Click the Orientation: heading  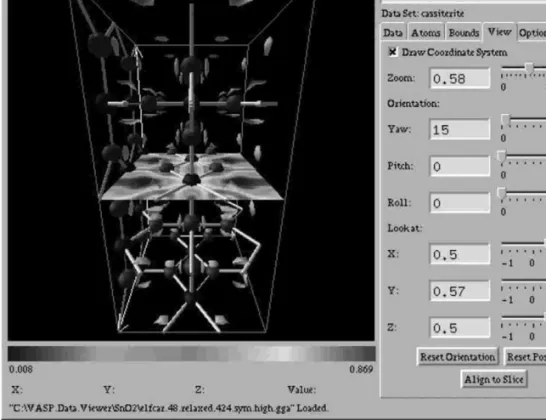tap(413, 103)
